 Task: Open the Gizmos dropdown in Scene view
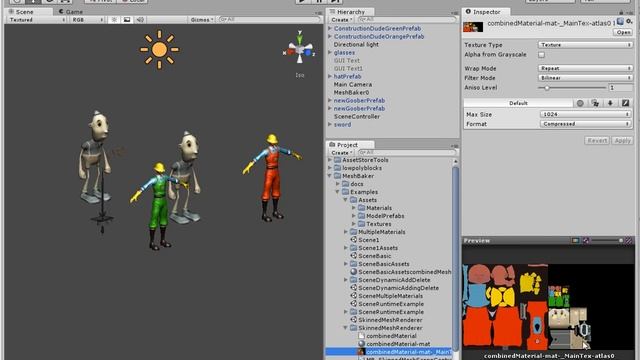coord(202,20)
